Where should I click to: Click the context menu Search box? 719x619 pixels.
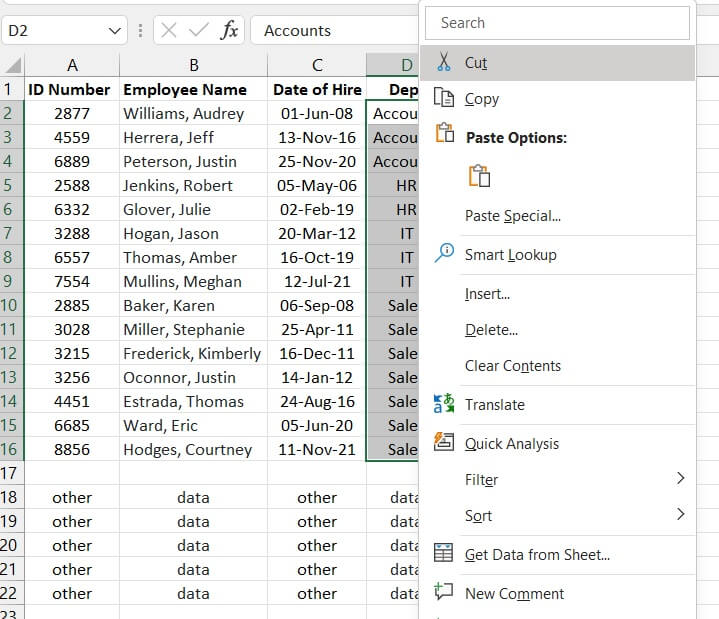(557, 23)
